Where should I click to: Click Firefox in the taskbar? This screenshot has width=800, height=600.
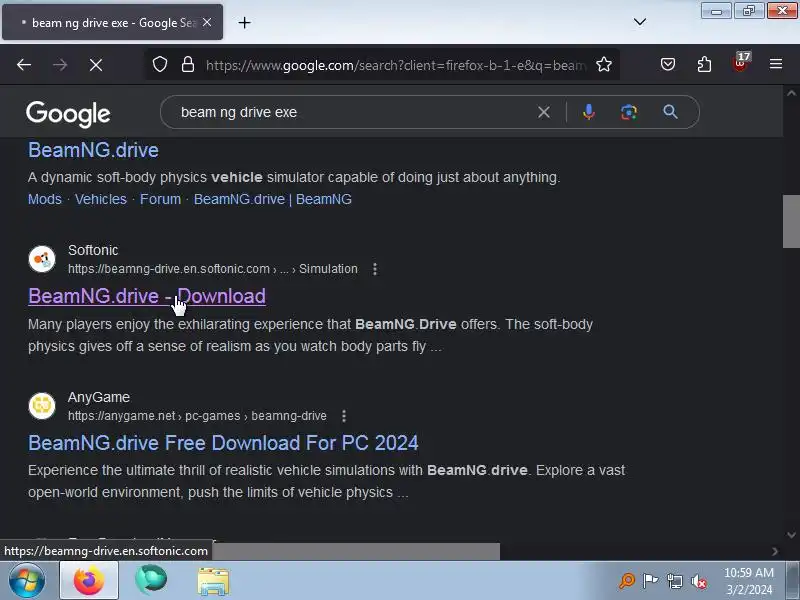(x=89, y=581)
